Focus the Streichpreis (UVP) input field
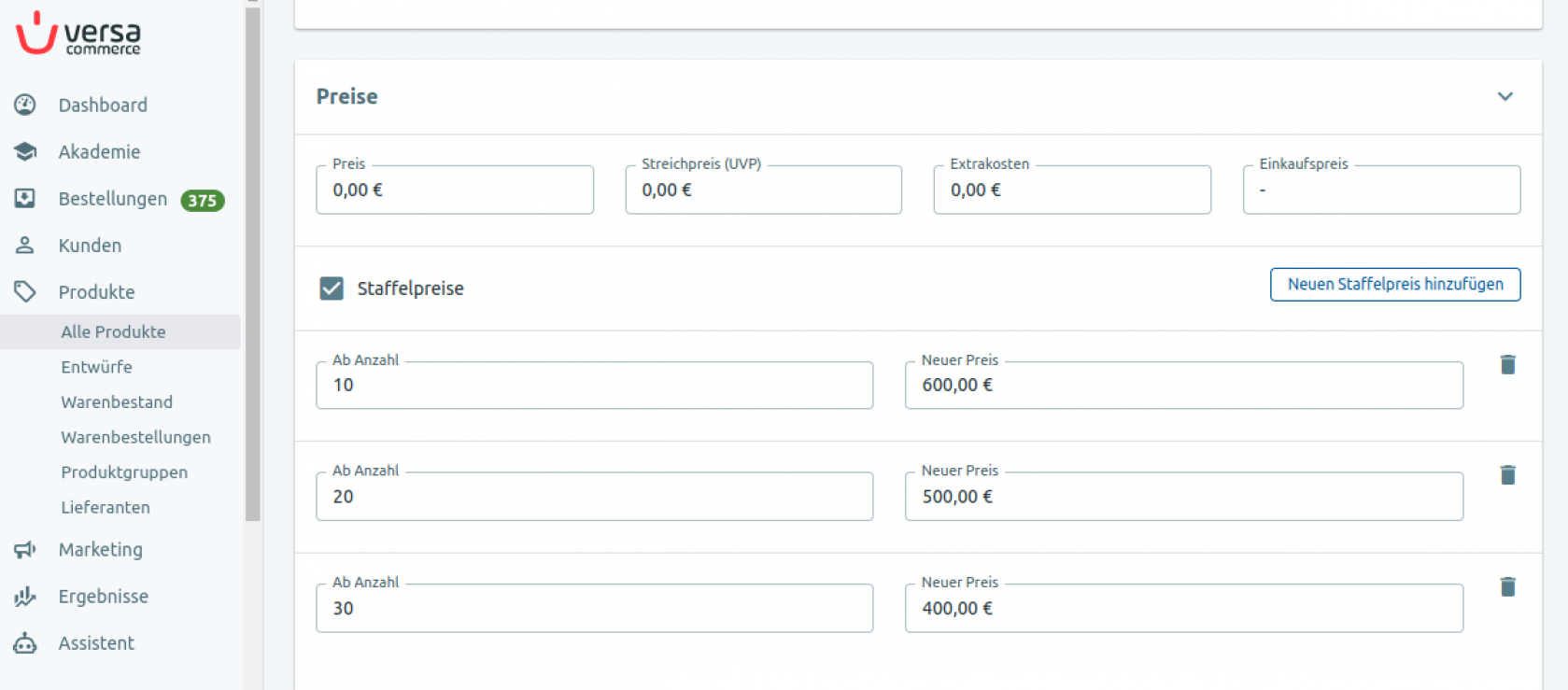This screenshot has height=690, width=1568. (x=763, y=190)
